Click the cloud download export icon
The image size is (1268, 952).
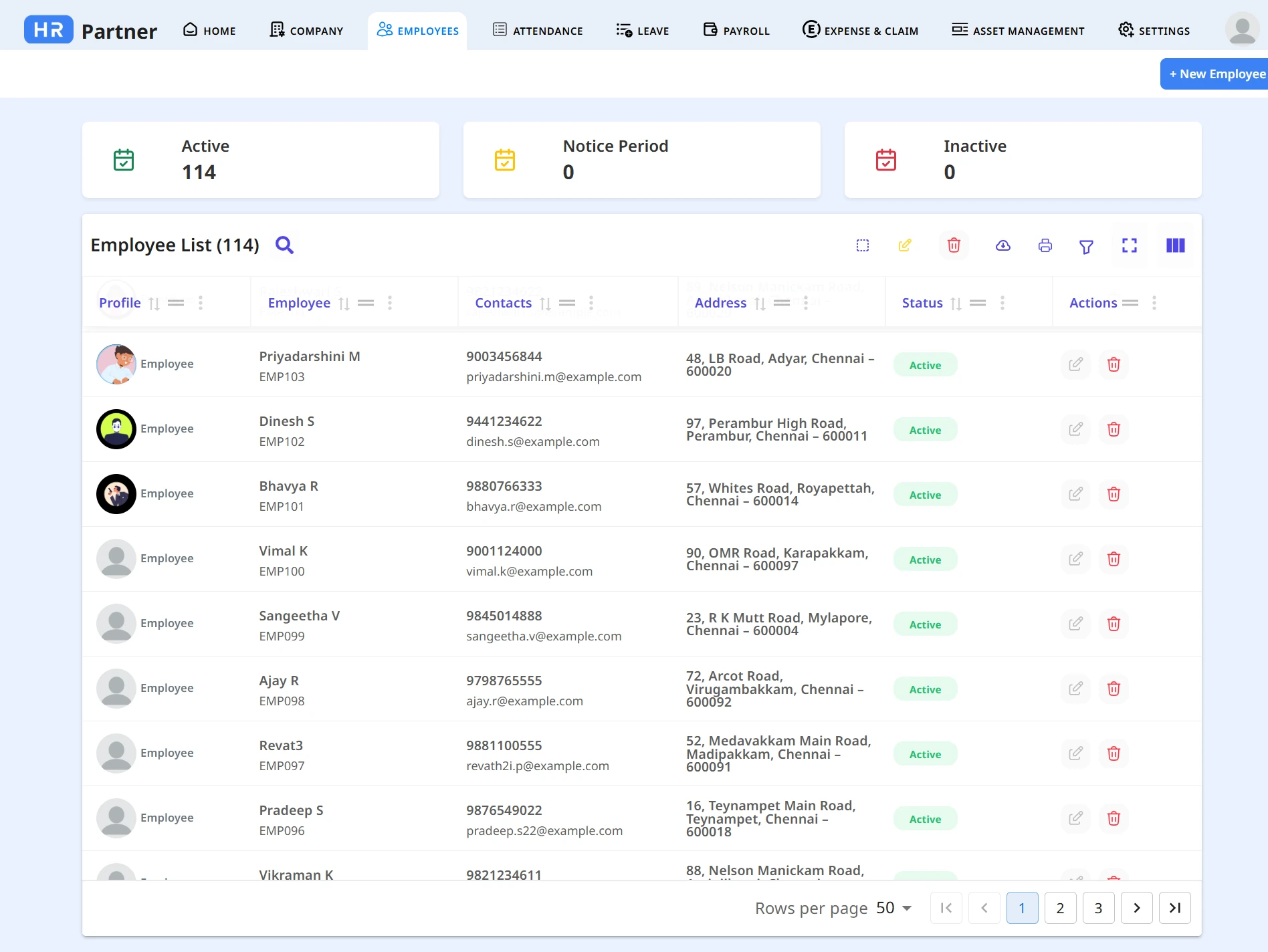point(1002,245)
